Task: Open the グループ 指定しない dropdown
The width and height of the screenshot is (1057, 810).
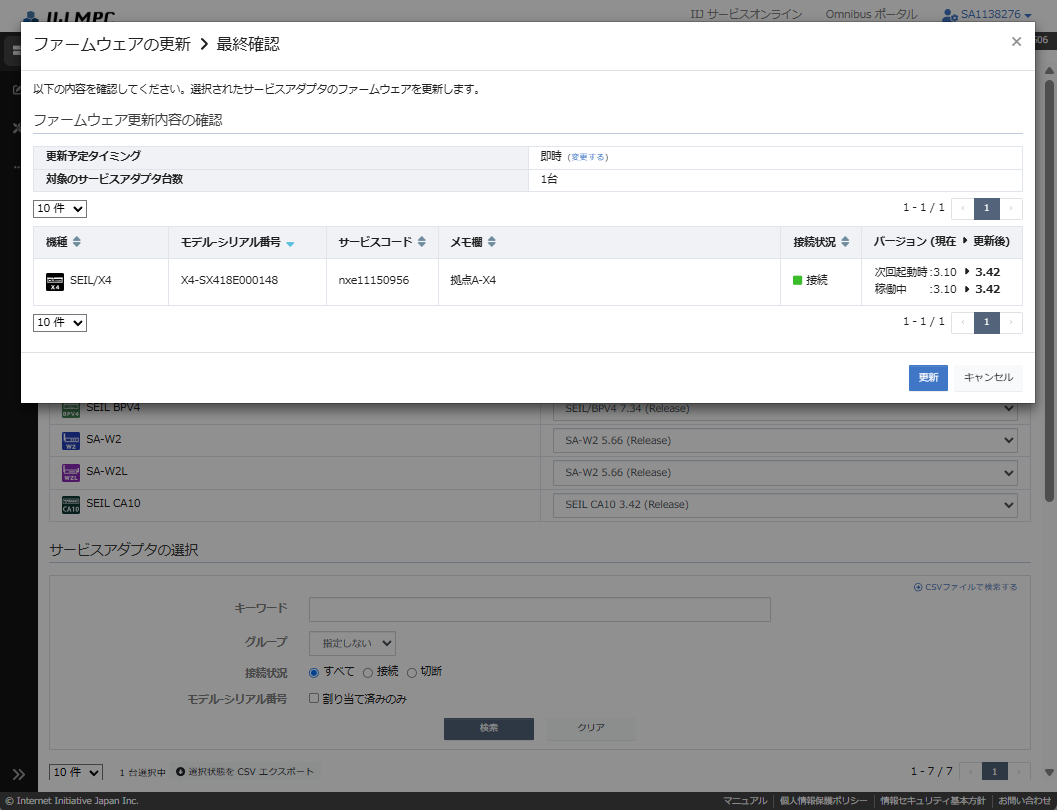Action: coord(352,644)
